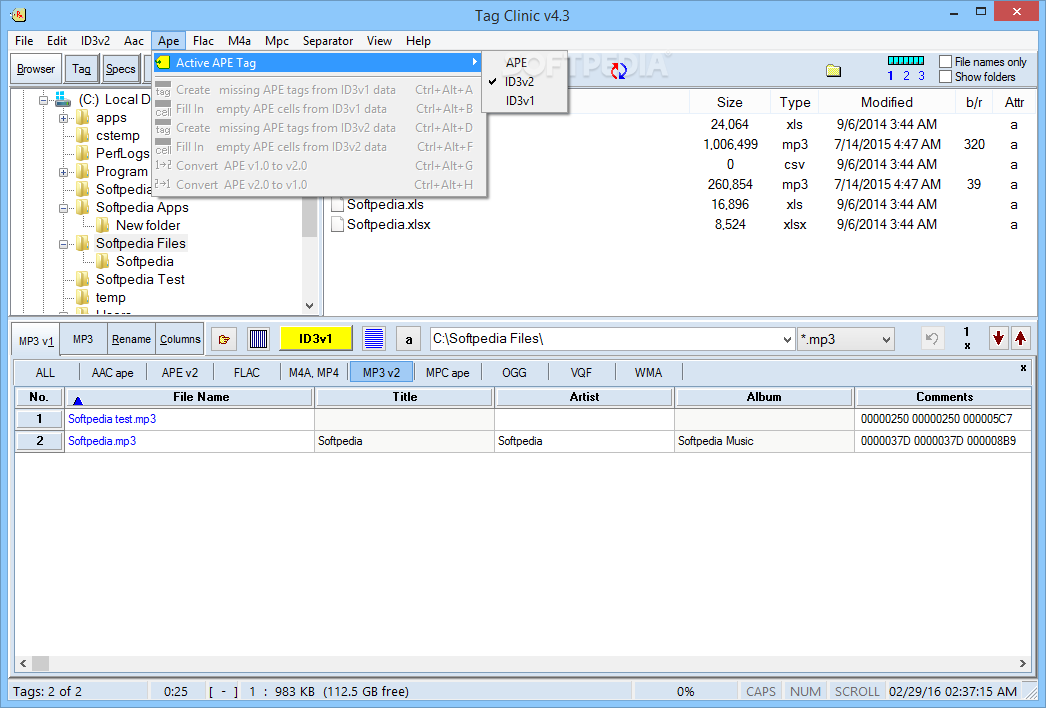
Task: Click the small x closing the tag panel
Action: tap(1023, 368)
